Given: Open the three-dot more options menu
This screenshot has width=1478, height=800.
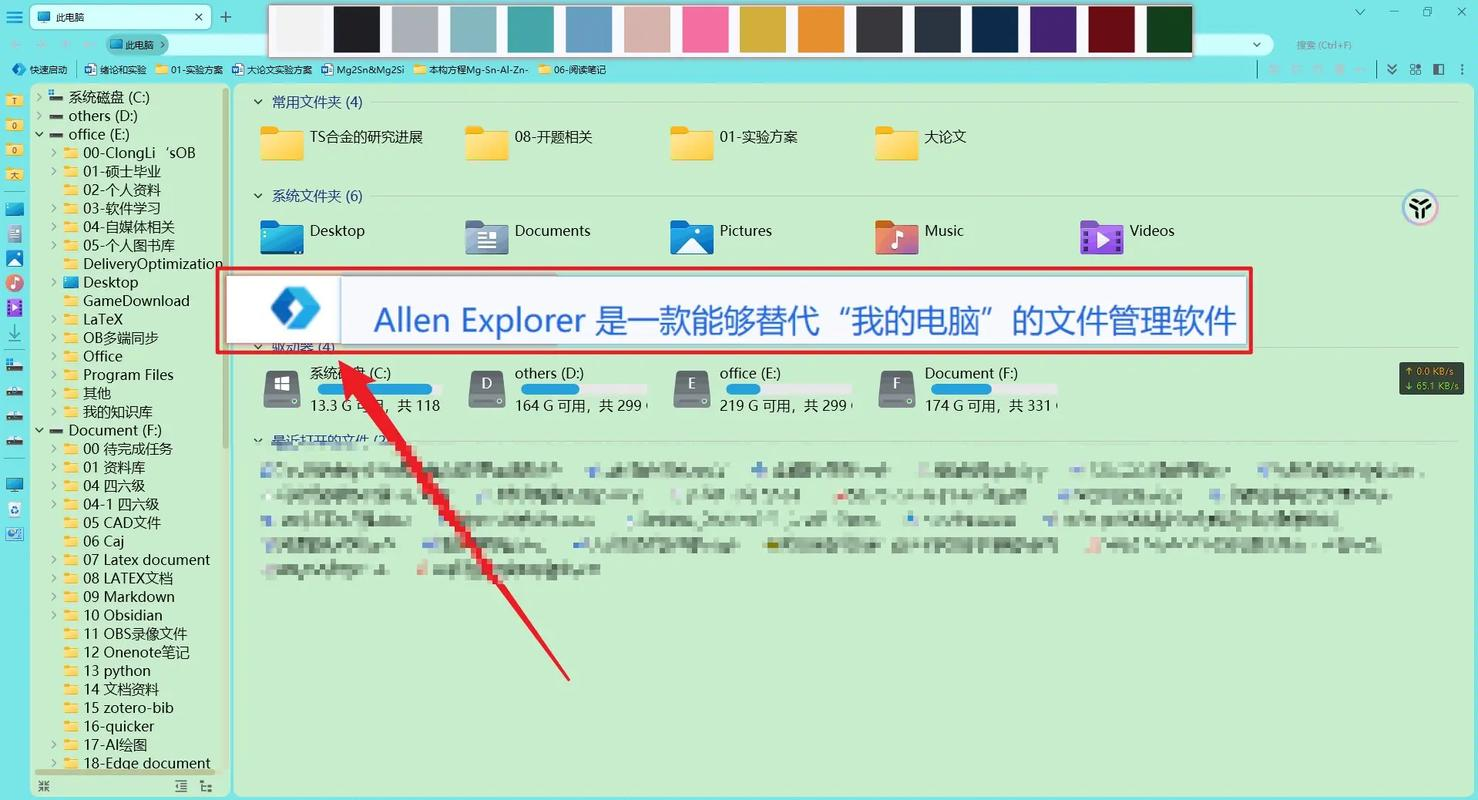Looking at the screenshot, I should (1461, 70).
